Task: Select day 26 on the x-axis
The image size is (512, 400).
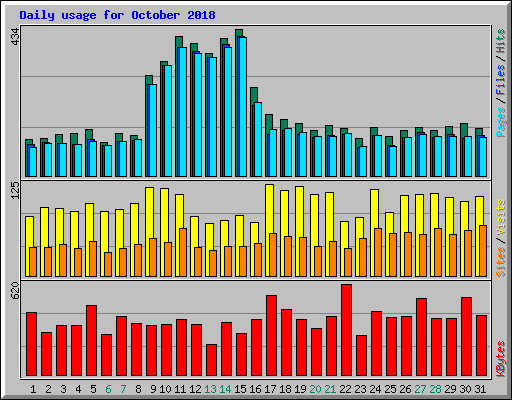Action: tap(405, 389)
